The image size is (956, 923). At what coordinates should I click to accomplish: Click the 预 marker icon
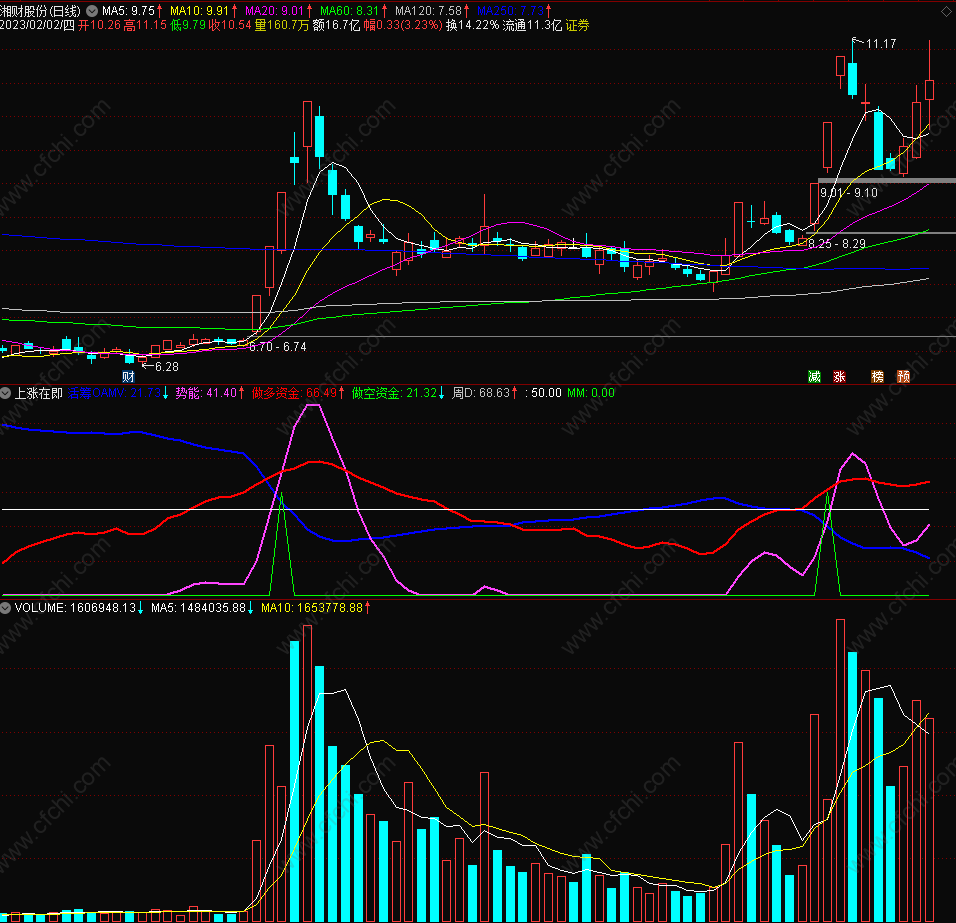[904, 377]
